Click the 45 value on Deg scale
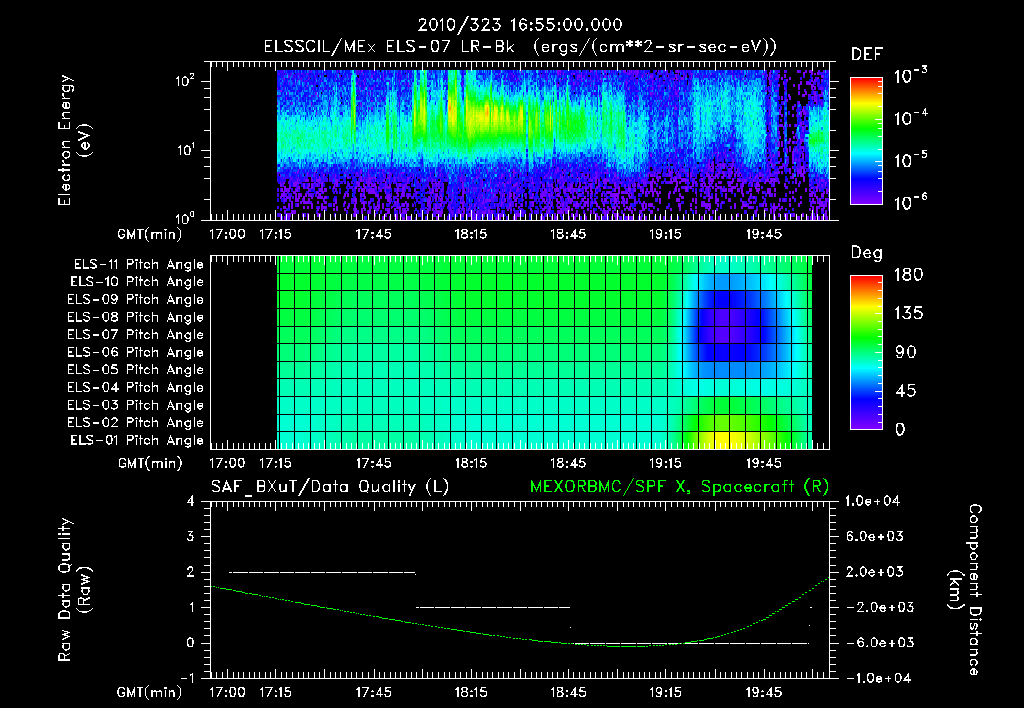The image size is (1024, 708). (x=905, y=391)
